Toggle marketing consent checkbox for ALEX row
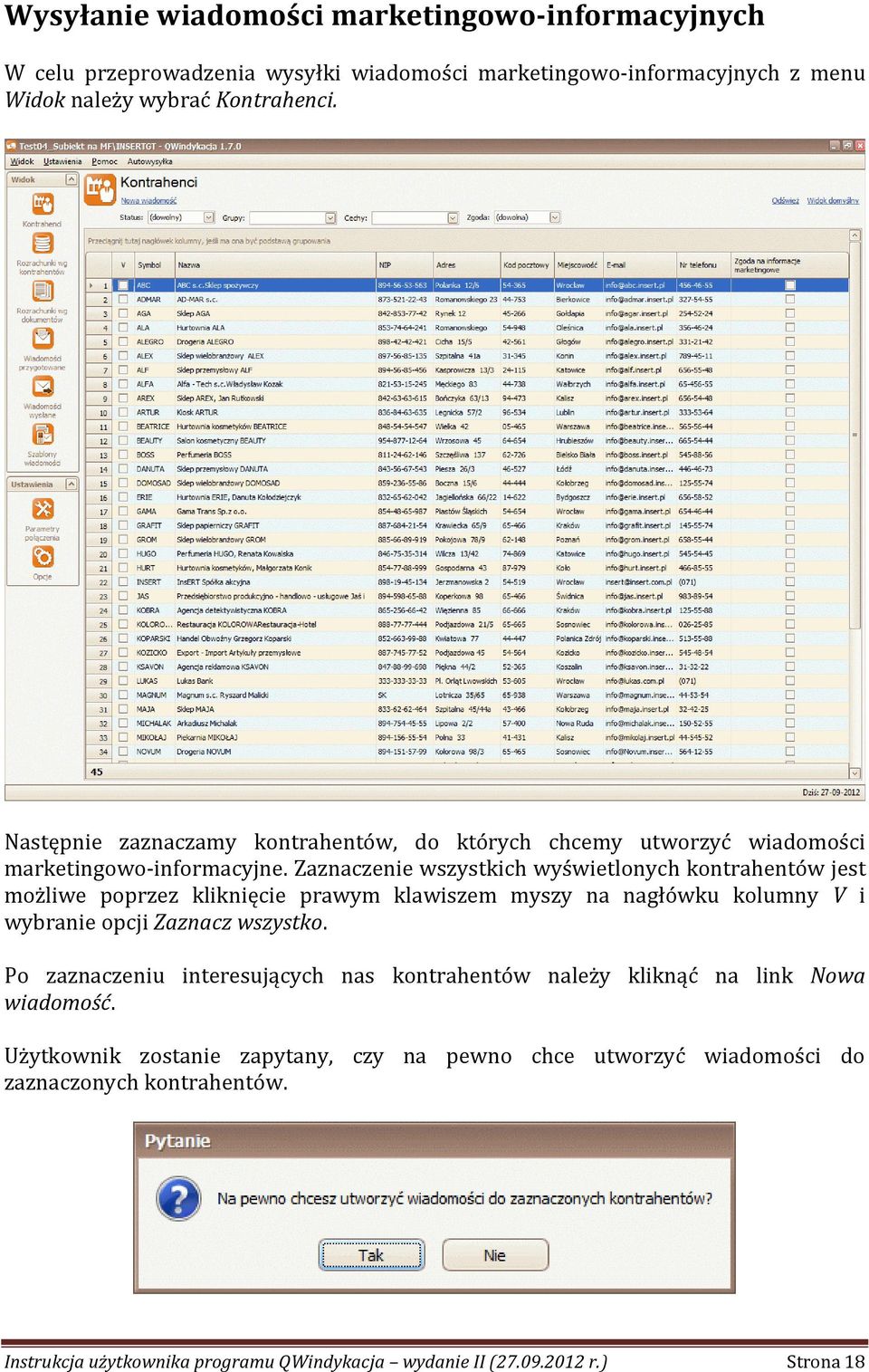Image resolution: width=869 pixels, height=1372 pixels. coord(790,356)
